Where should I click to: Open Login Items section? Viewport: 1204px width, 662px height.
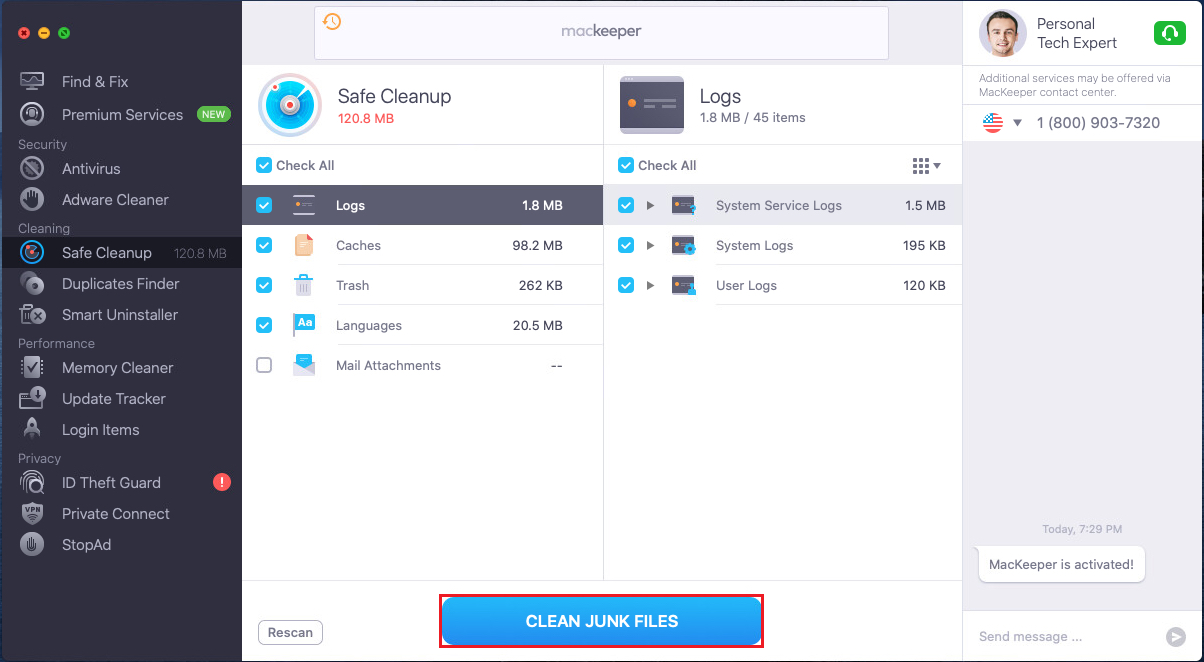tap(101, 430)
